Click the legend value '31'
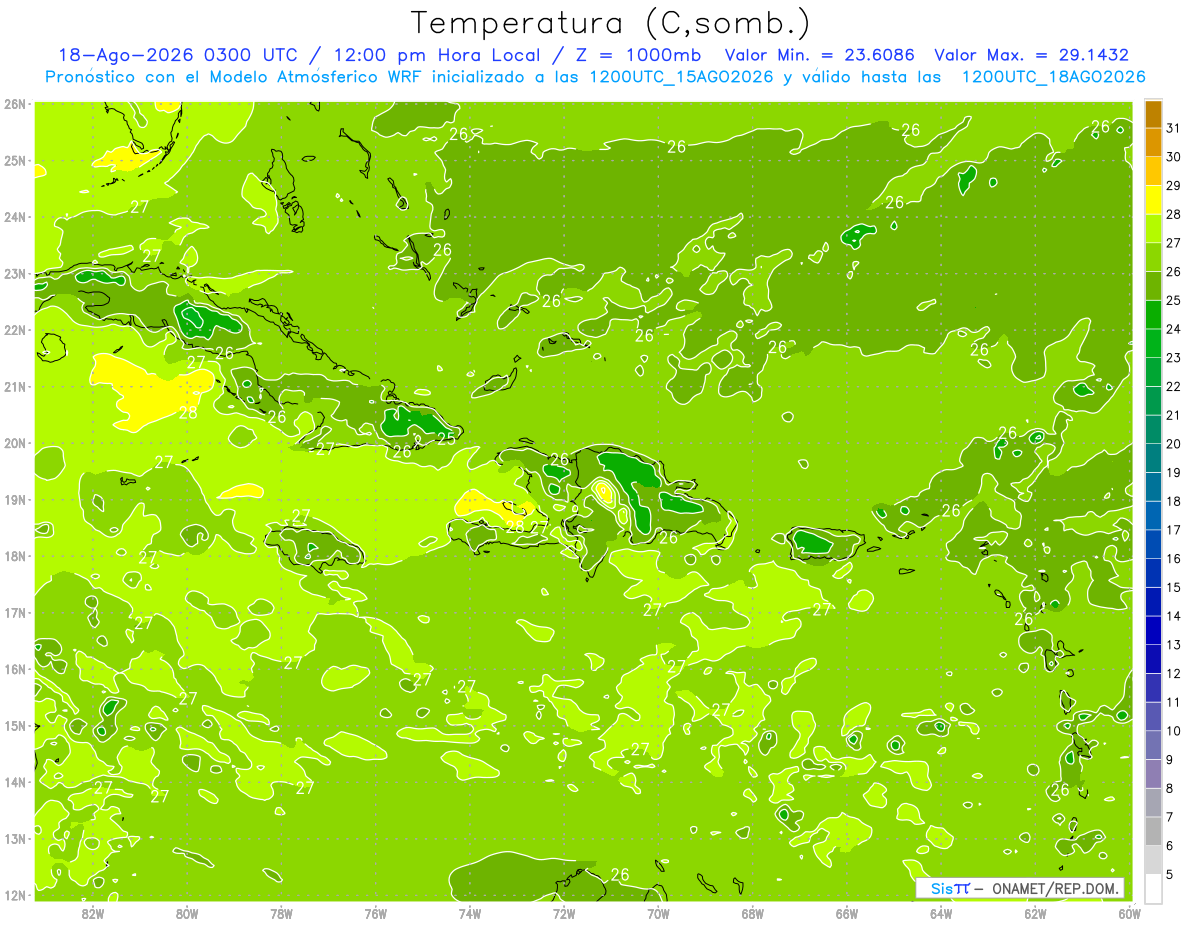1200x927 pixels. (x=1173, y=128)
